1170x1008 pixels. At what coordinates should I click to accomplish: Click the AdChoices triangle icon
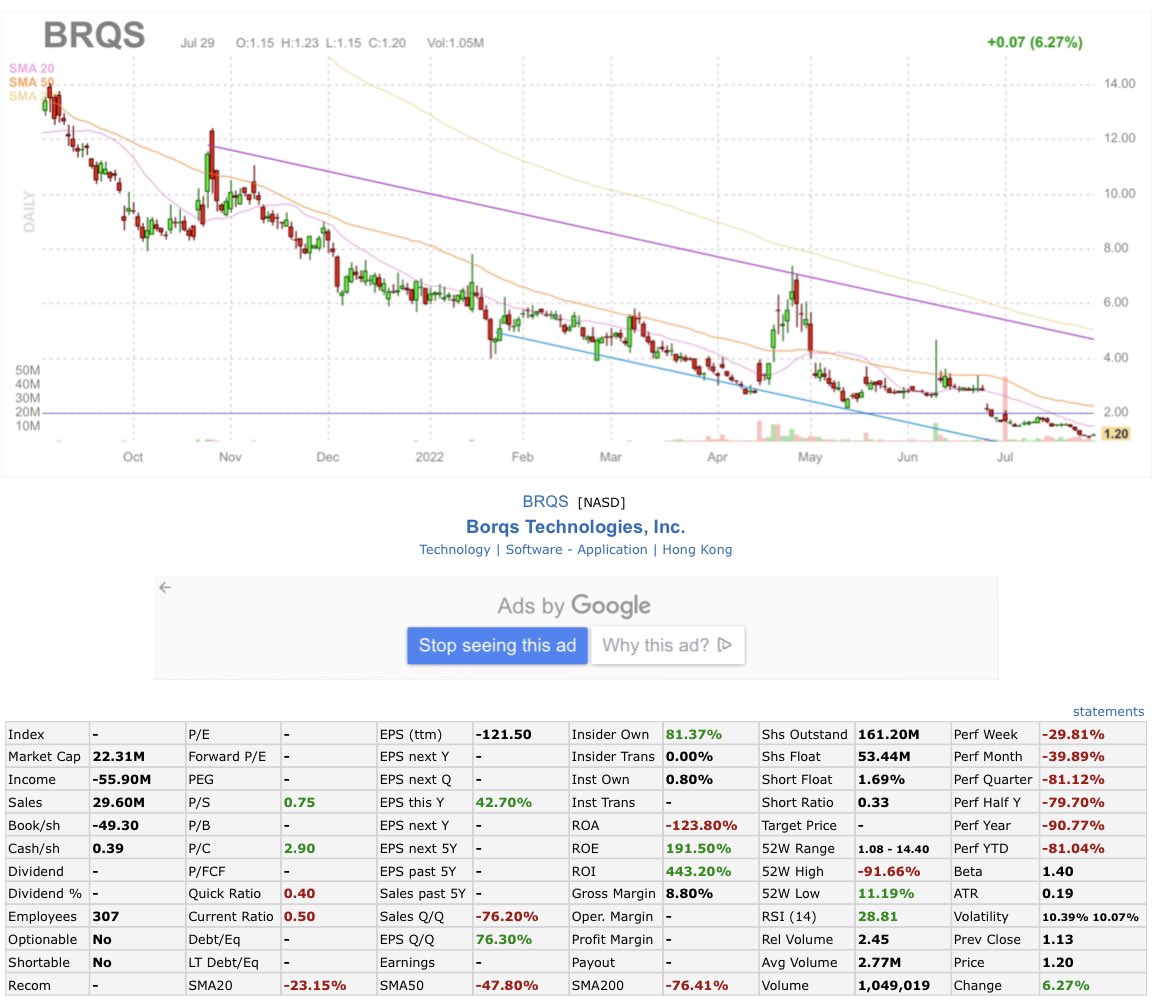(725, 645)
